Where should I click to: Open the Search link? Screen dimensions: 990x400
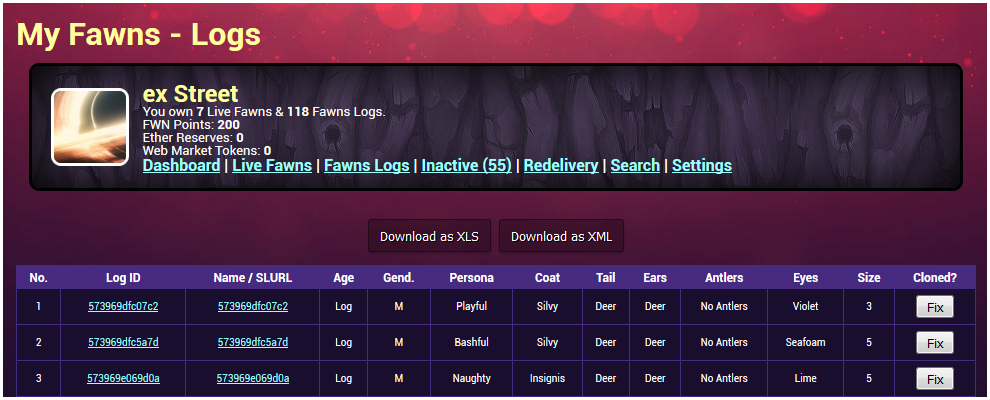[635, 166]
